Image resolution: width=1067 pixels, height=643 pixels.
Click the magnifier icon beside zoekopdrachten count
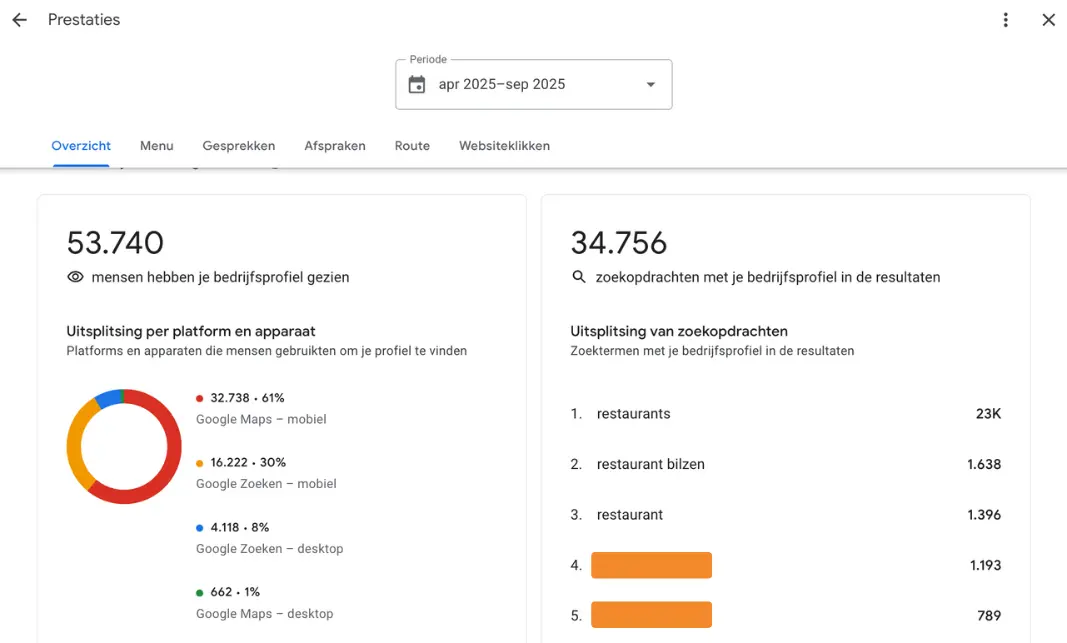tap(580, 277)
